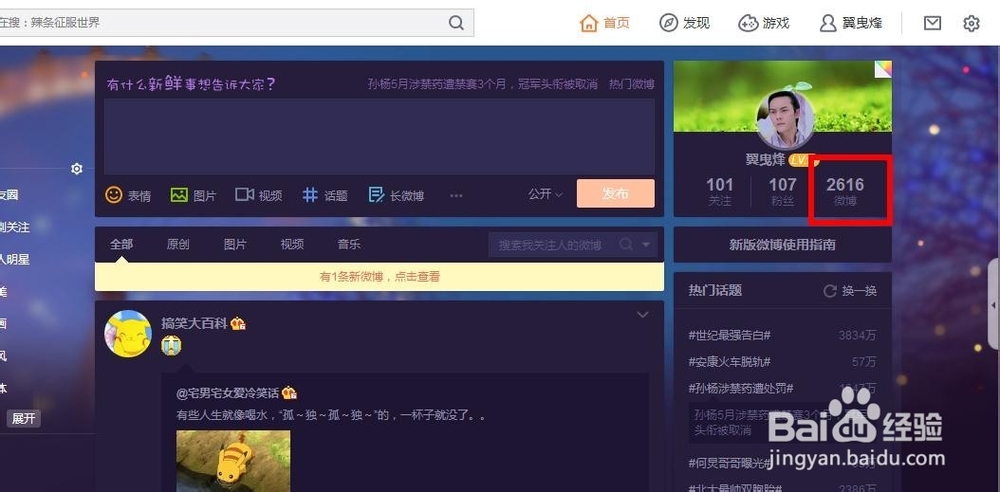This screenshot has width=1000, height=492.
Task: Open #孙杨涉禁药遭处罚# topic
Action: pos(741,388)
